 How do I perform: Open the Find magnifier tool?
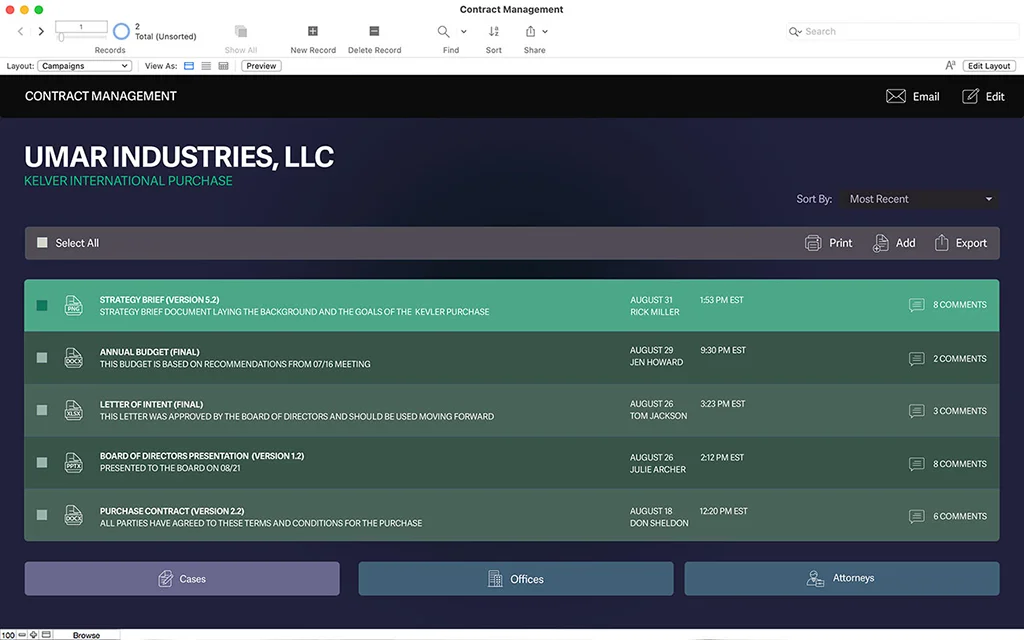click(x=444, y=32)
